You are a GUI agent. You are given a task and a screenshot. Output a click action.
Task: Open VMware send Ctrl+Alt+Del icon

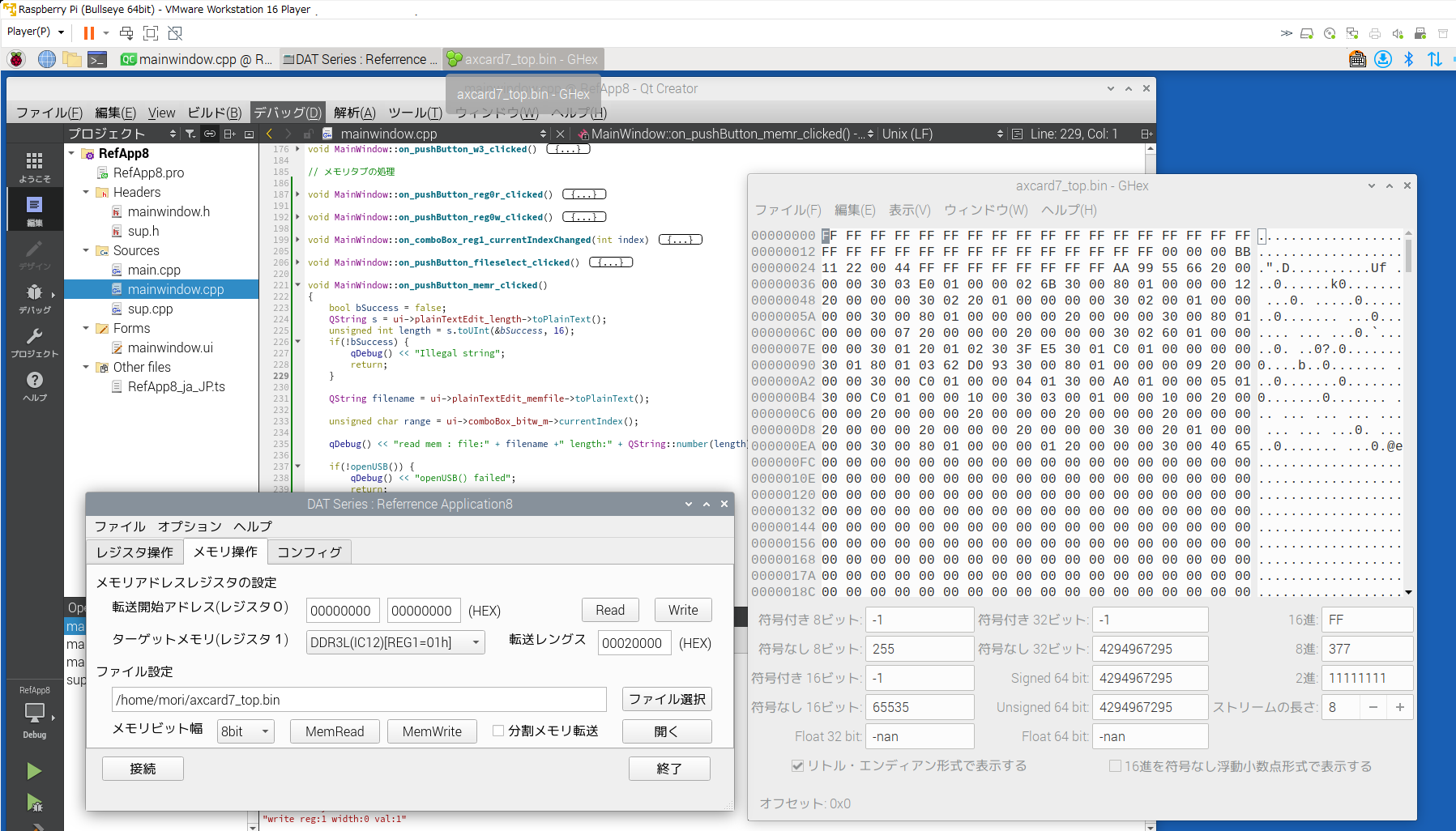(126, 33)
